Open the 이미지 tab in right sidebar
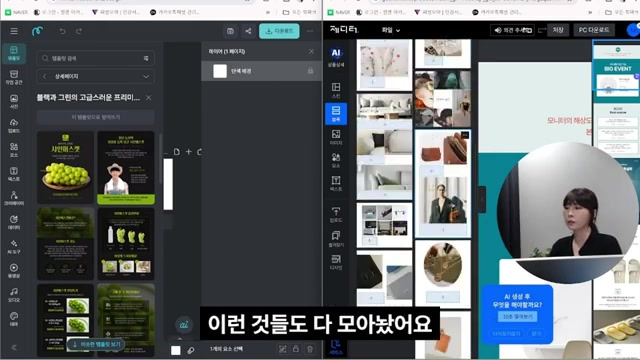The width and height of the screenshot is (640, 360). coord(336,137)
